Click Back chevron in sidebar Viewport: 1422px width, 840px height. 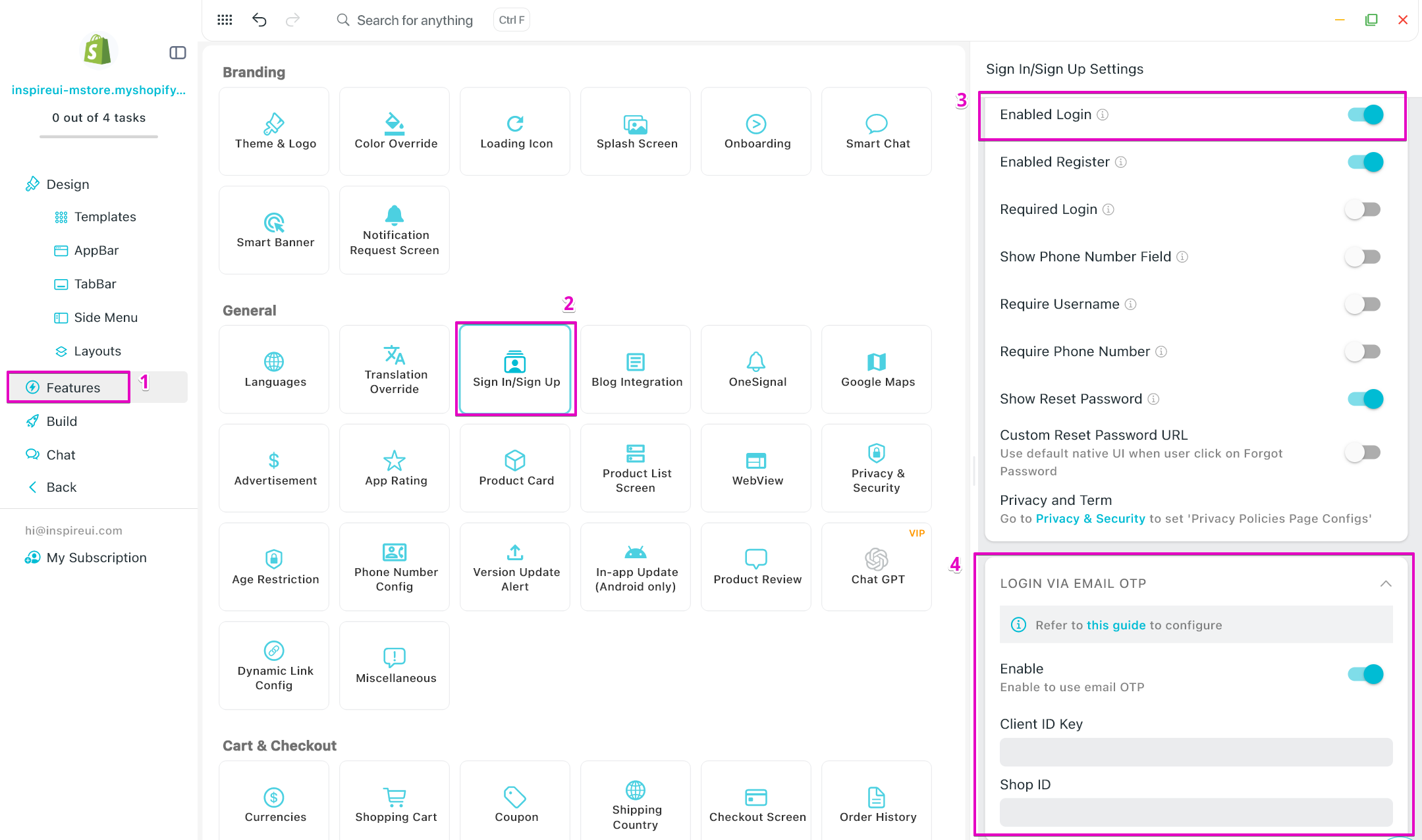(33, 487)
